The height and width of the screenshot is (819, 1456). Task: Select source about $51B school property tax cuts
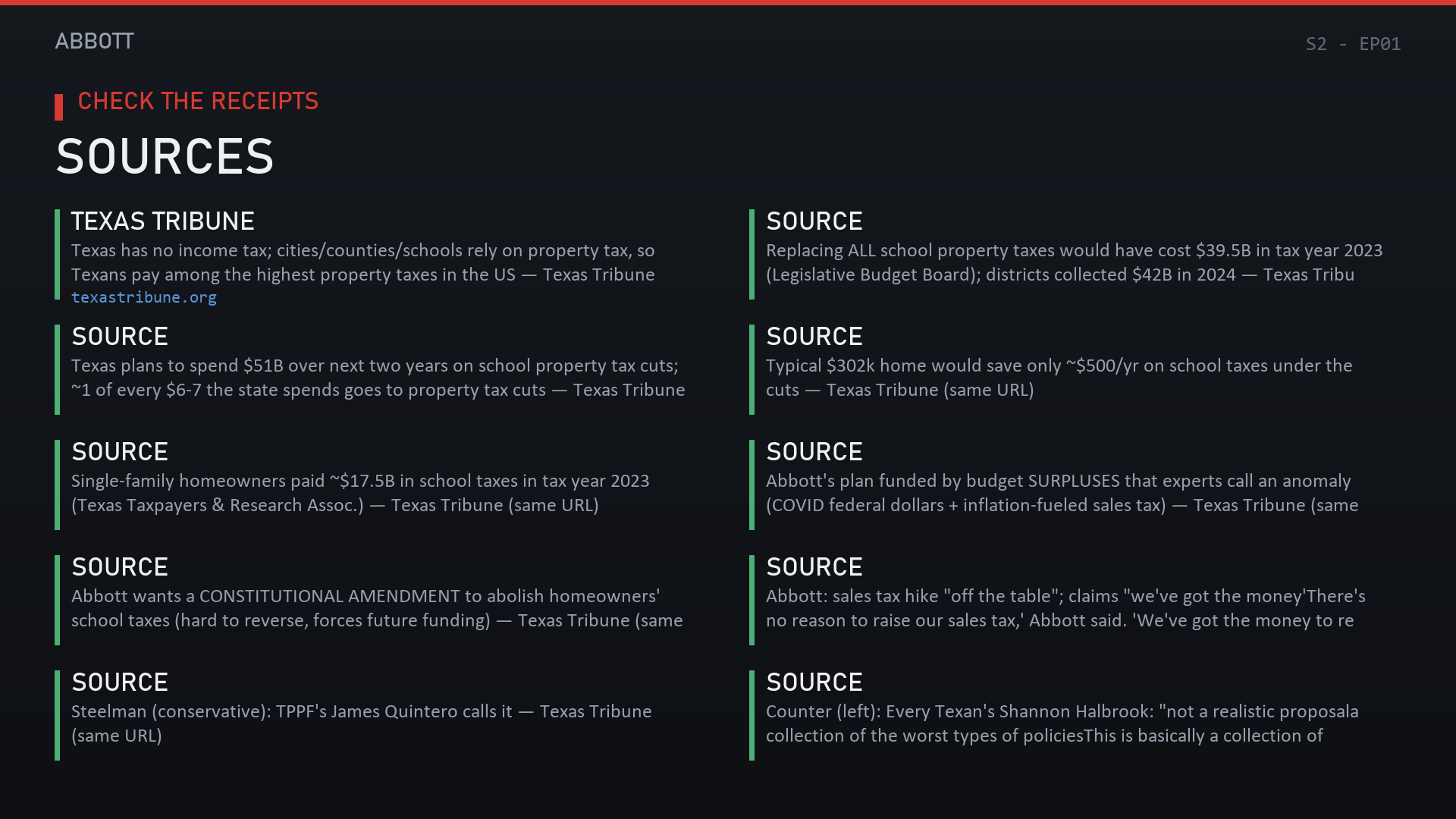click(372, 369)
